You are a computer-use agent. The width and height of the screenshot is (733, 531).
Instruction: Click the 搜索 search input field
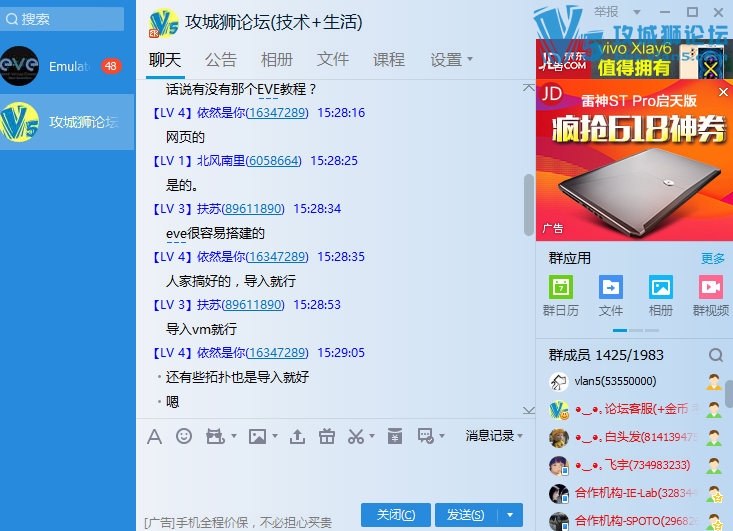click(x=66, y=19)
